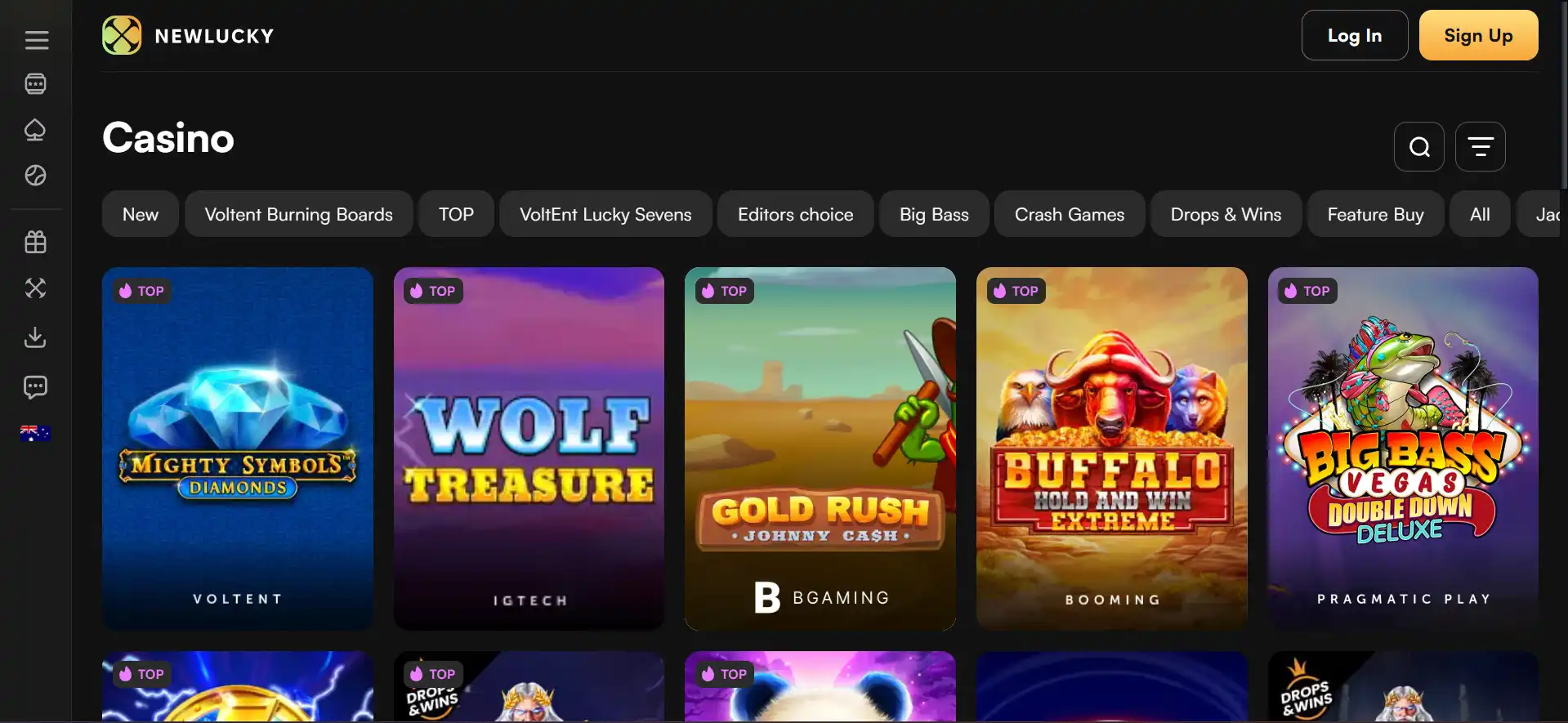Screen dimensions: 1568x723
Task: Click the Log In button
Action: pos(1355,35)
